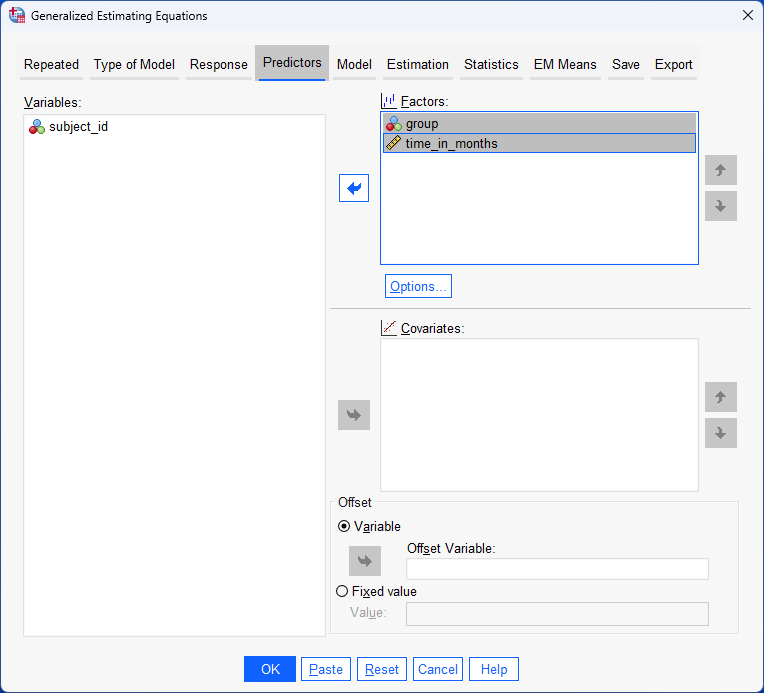Click the OK button
Viewport: 764px width, 693px height.
270,669
